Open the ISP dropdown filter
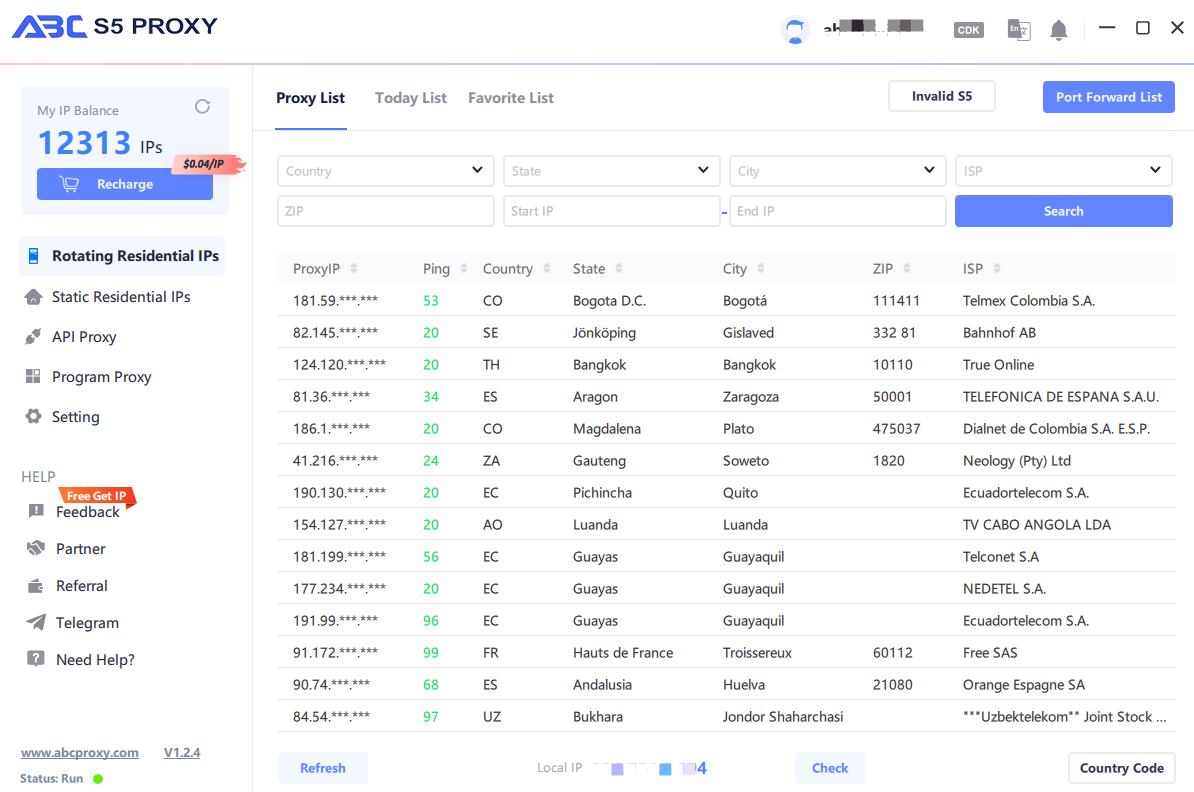1194x792 pixels. click(1063, 171)
